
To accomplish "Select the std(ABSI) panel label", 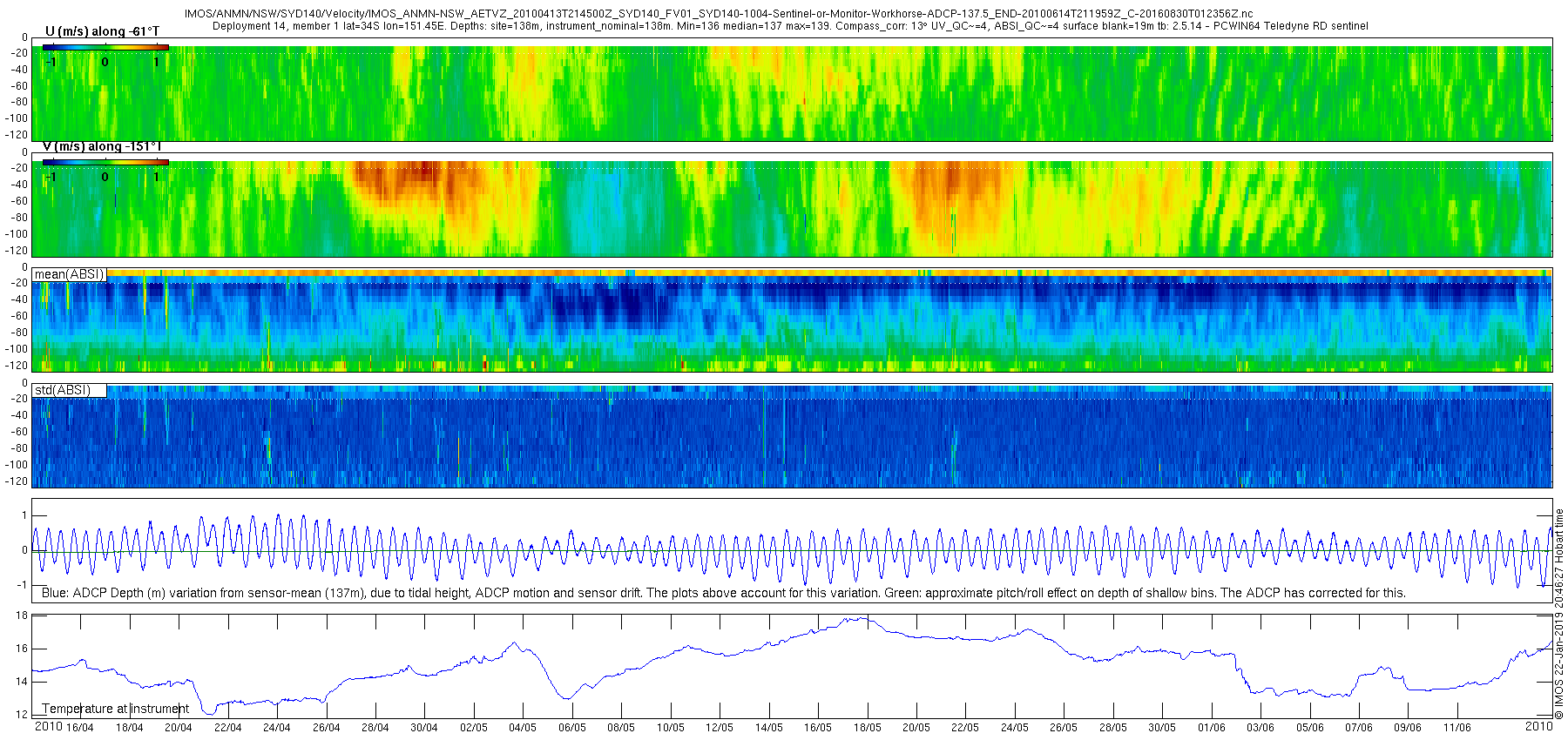I will point(70,390).
